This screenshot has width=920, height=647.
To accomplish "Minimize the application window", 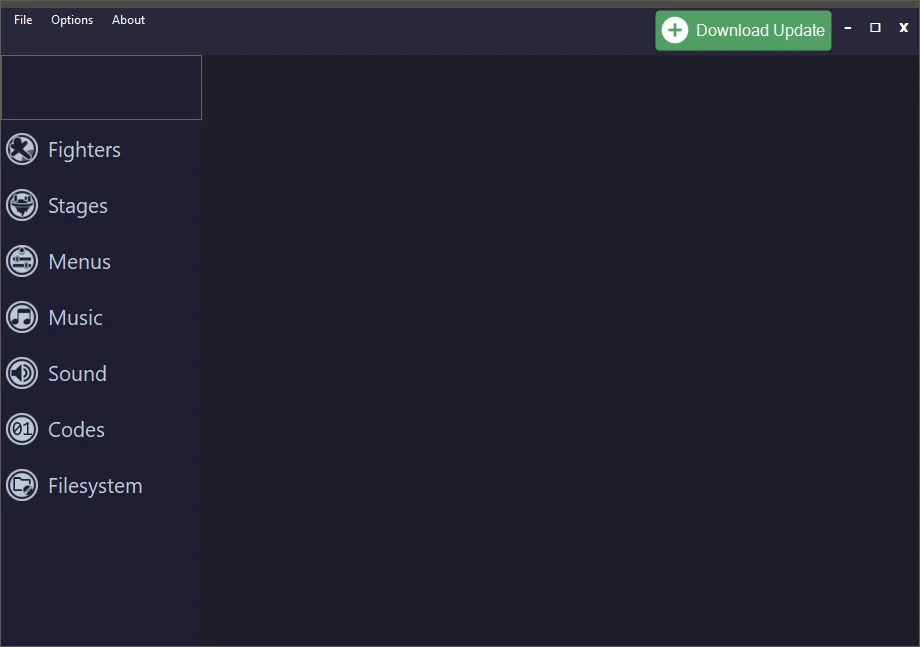I will tap(847, 28).
